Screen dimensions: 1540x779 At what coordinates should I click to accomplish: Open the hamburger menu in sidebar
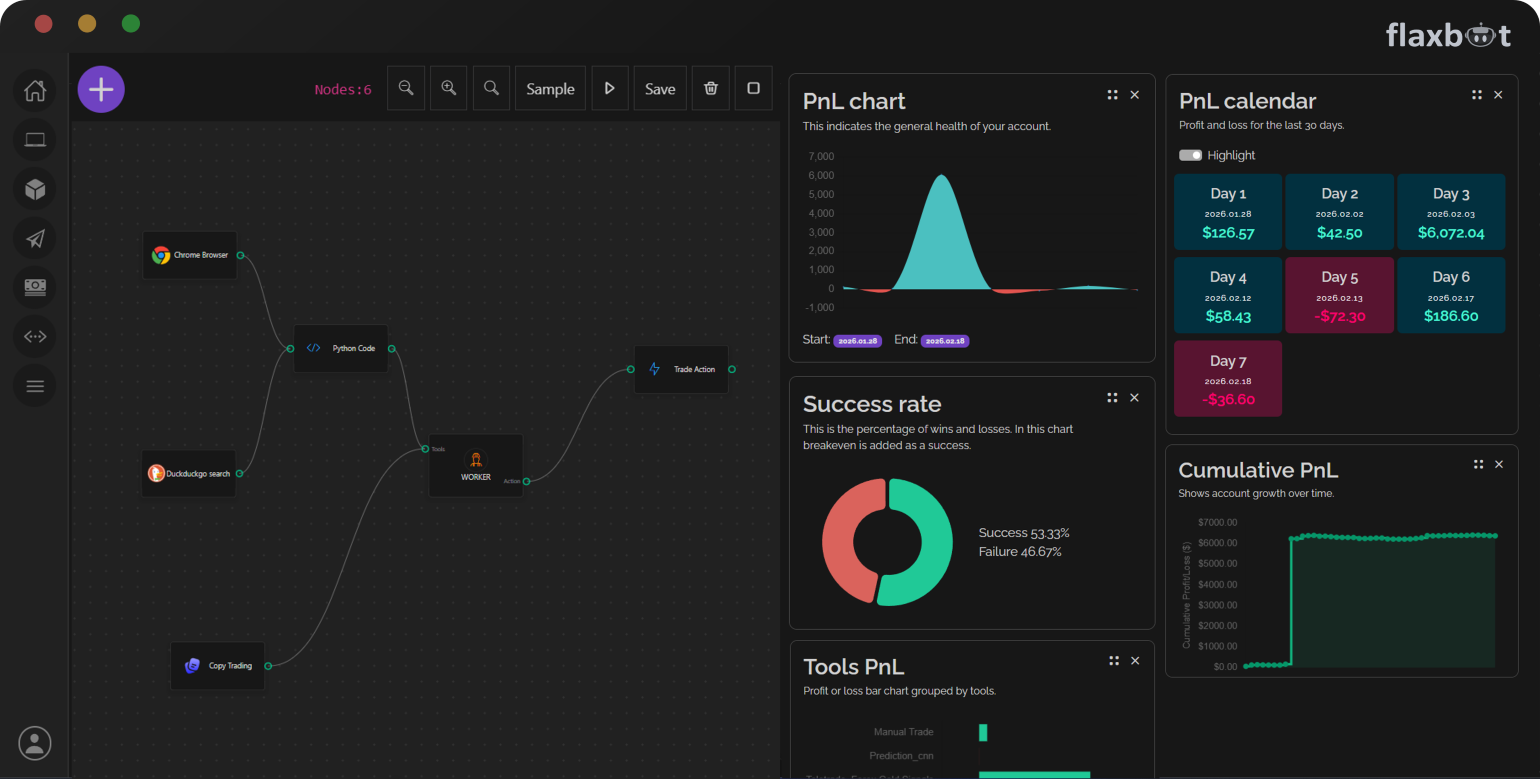pos(35,386)
